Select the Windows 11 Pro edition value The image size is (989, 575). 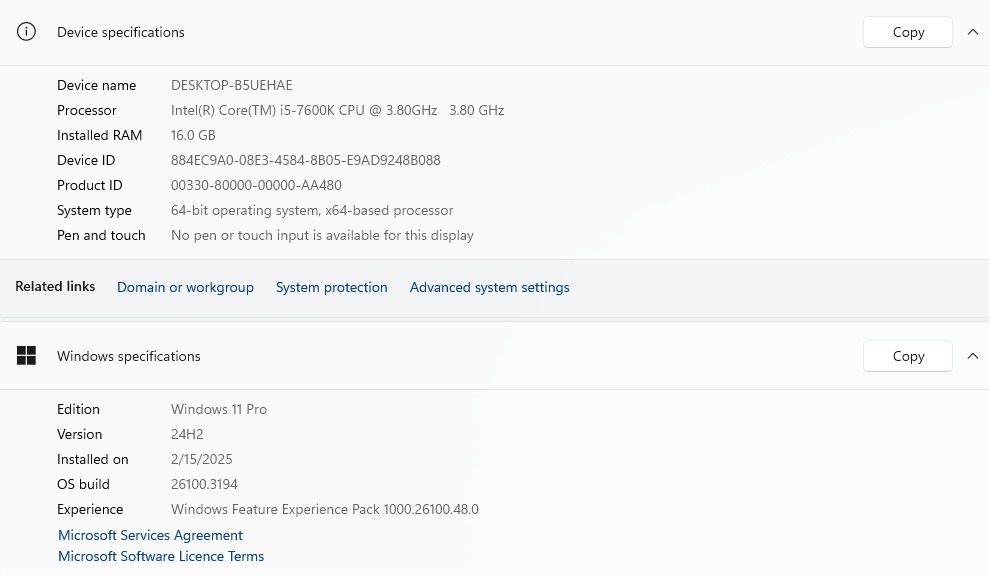[x=219, y=409]
